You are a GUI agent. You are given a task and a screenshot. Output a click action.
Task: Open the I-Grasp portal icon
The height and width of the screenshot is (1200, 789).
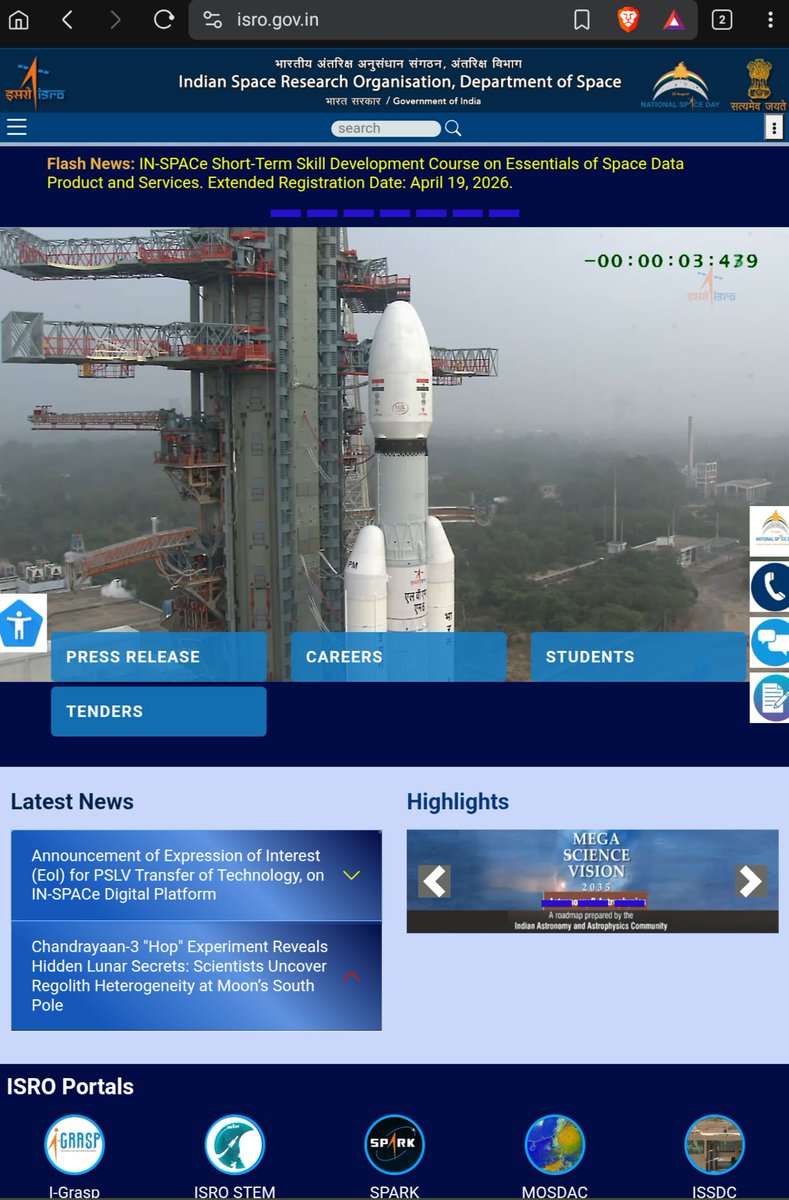tap(74, 1144)
